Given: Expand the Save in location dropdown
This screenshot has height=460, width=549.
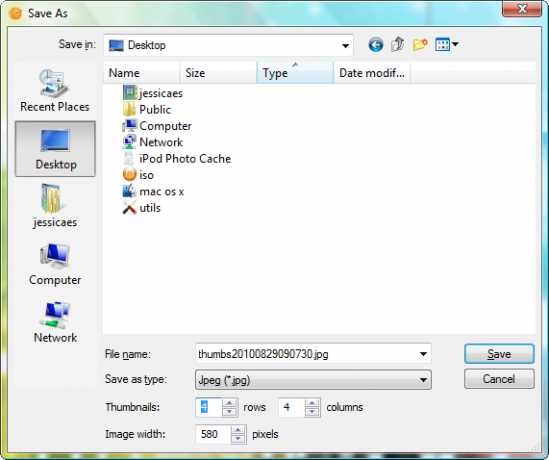Looking at the screenshot, I should 345,46.
